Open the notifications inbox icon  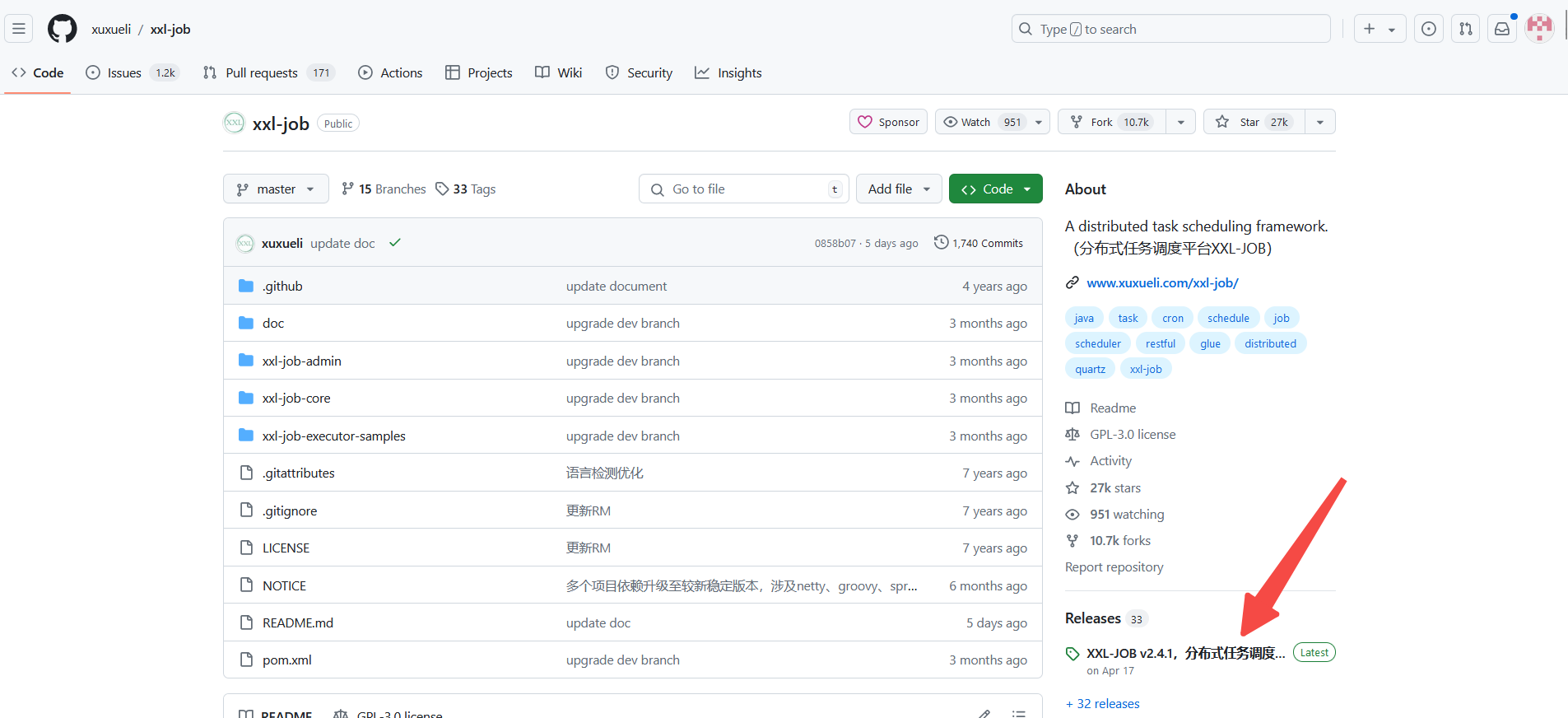click(x=1502, y=29)
